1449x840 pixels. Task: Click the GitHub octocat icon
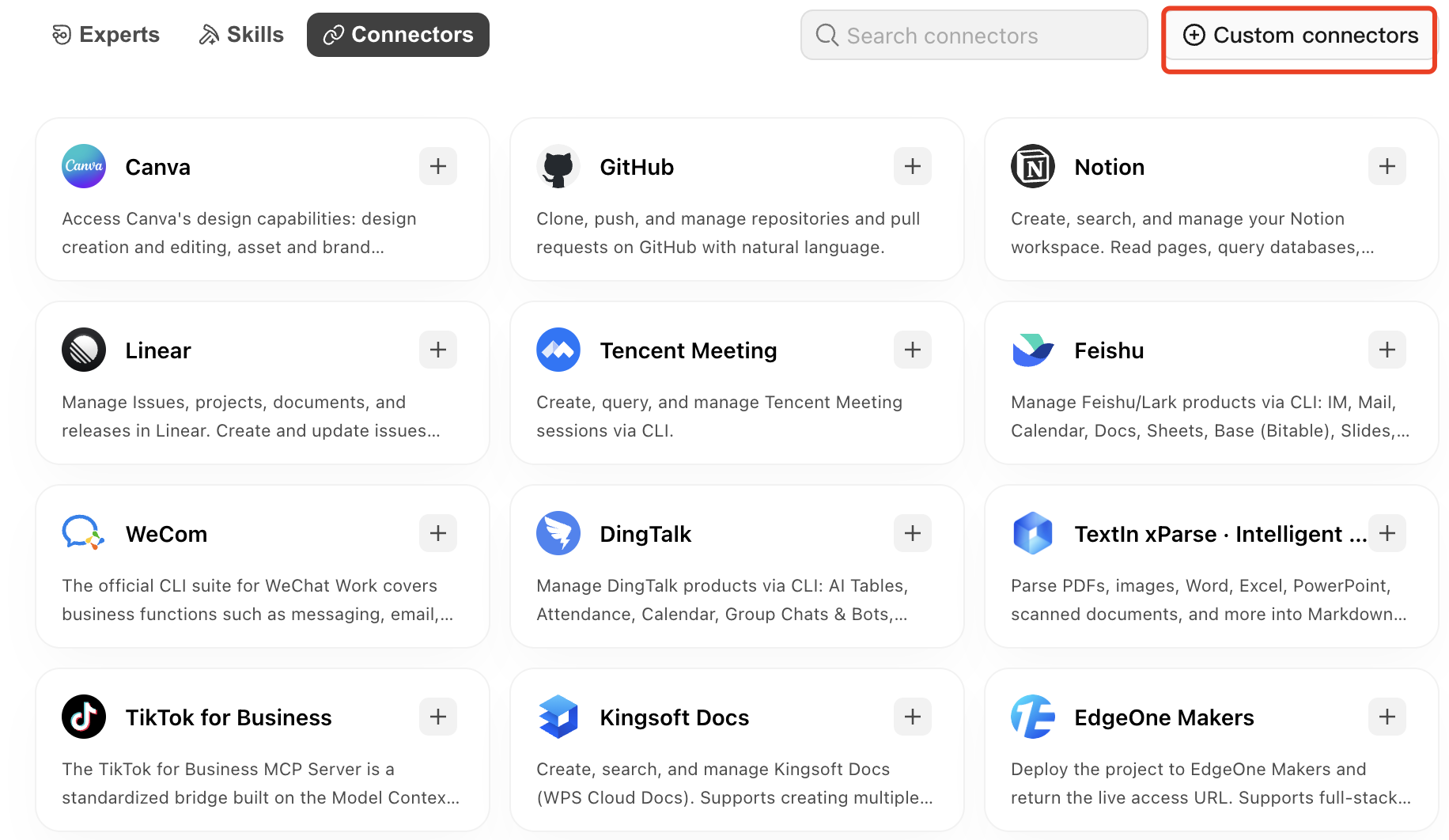click(x=558, y=166)
